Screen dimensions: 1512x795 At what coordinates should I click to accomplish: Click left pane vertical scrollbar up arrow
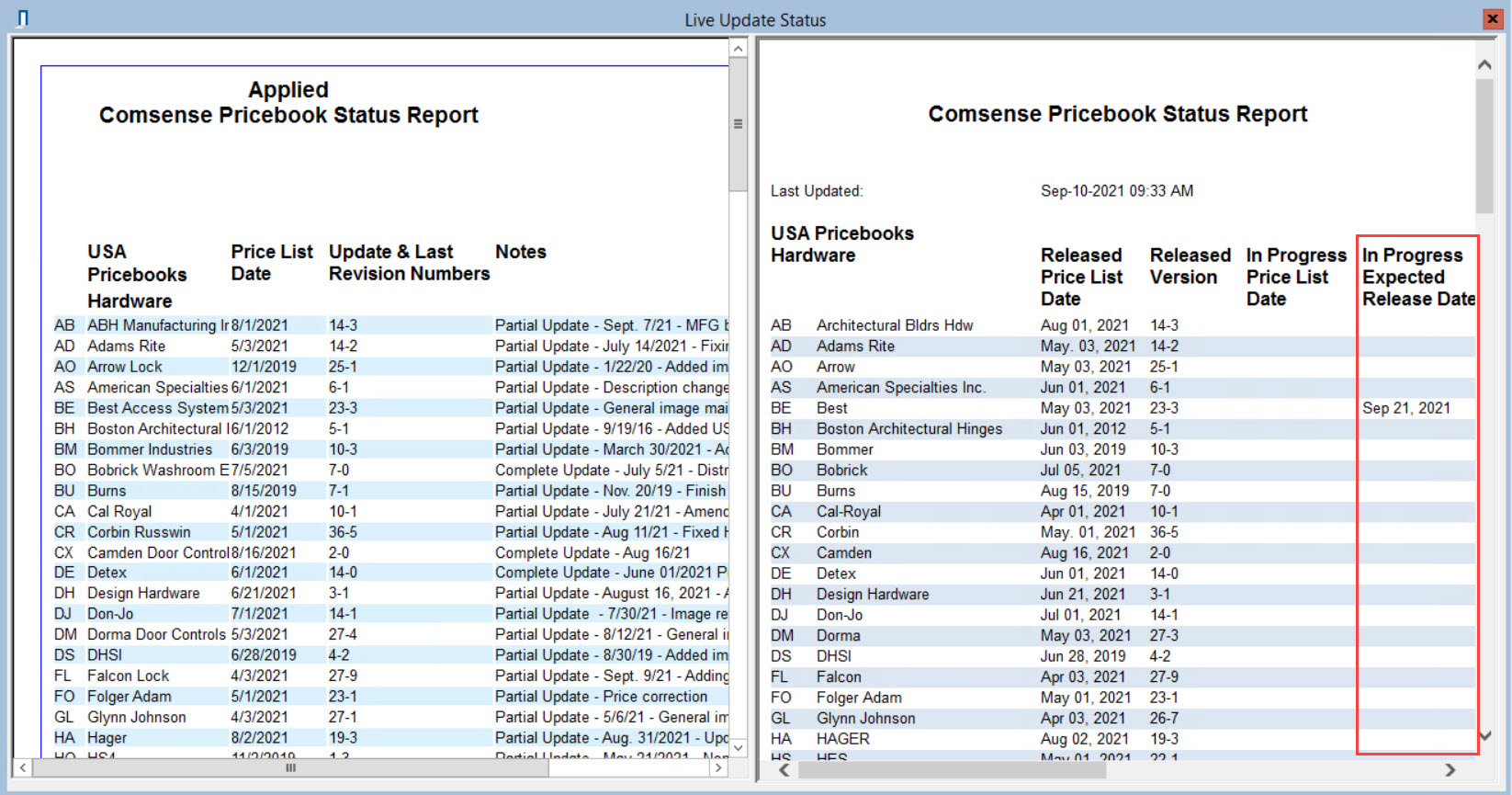[739, 49]
